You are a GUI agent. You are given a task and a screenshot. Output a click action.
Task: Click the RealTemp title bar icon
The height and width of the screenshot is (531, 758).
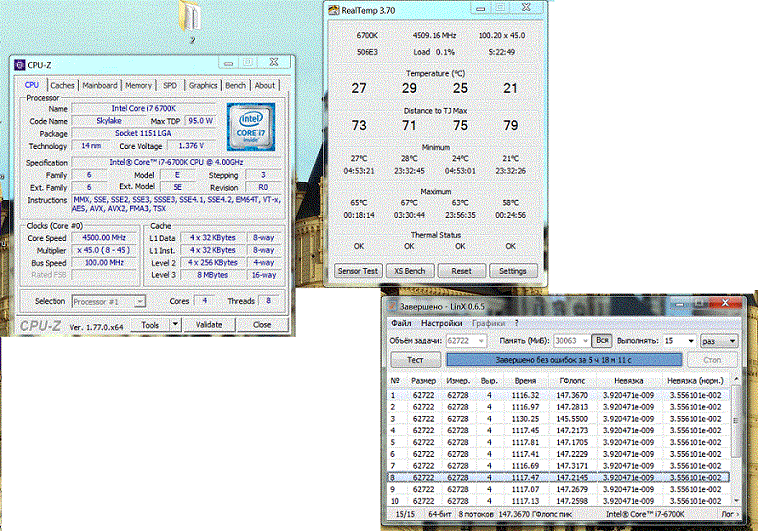point(333,10)
